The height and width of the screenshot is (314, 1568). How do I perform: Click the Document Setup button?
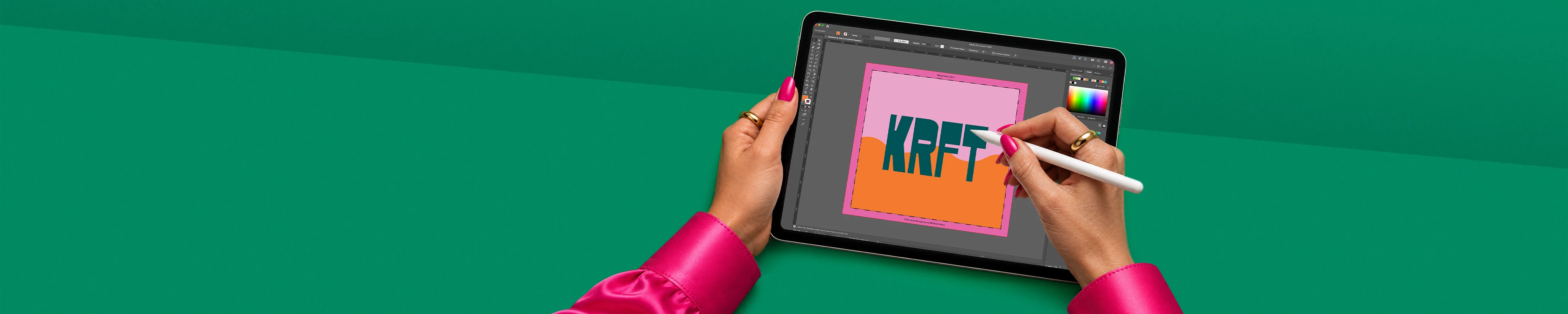(958, 48)
